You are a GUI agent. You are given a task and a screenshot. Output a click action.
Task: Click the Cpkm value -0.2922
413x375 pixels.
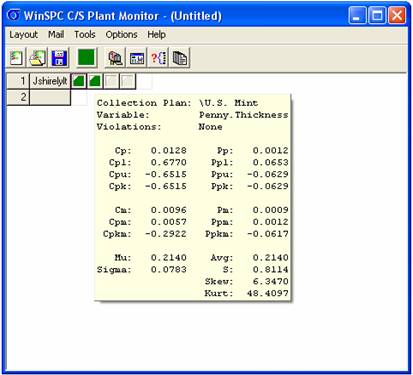point(166,234)
